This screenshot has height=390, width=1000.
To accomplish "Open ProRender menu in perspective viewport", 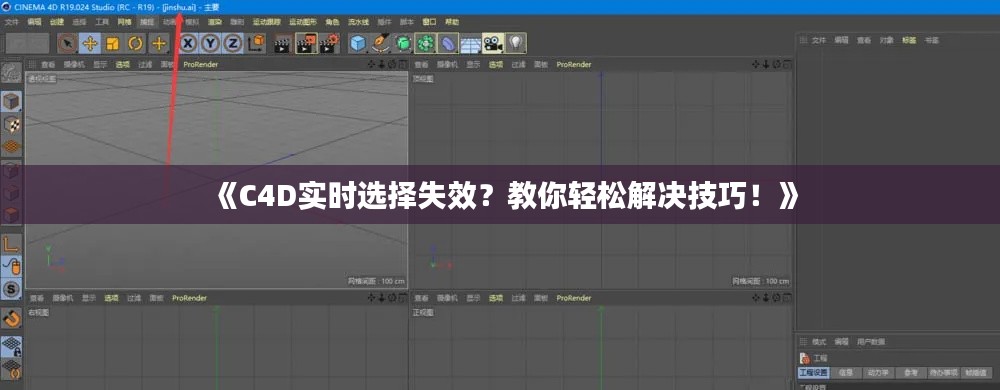I will click(200, 64).
